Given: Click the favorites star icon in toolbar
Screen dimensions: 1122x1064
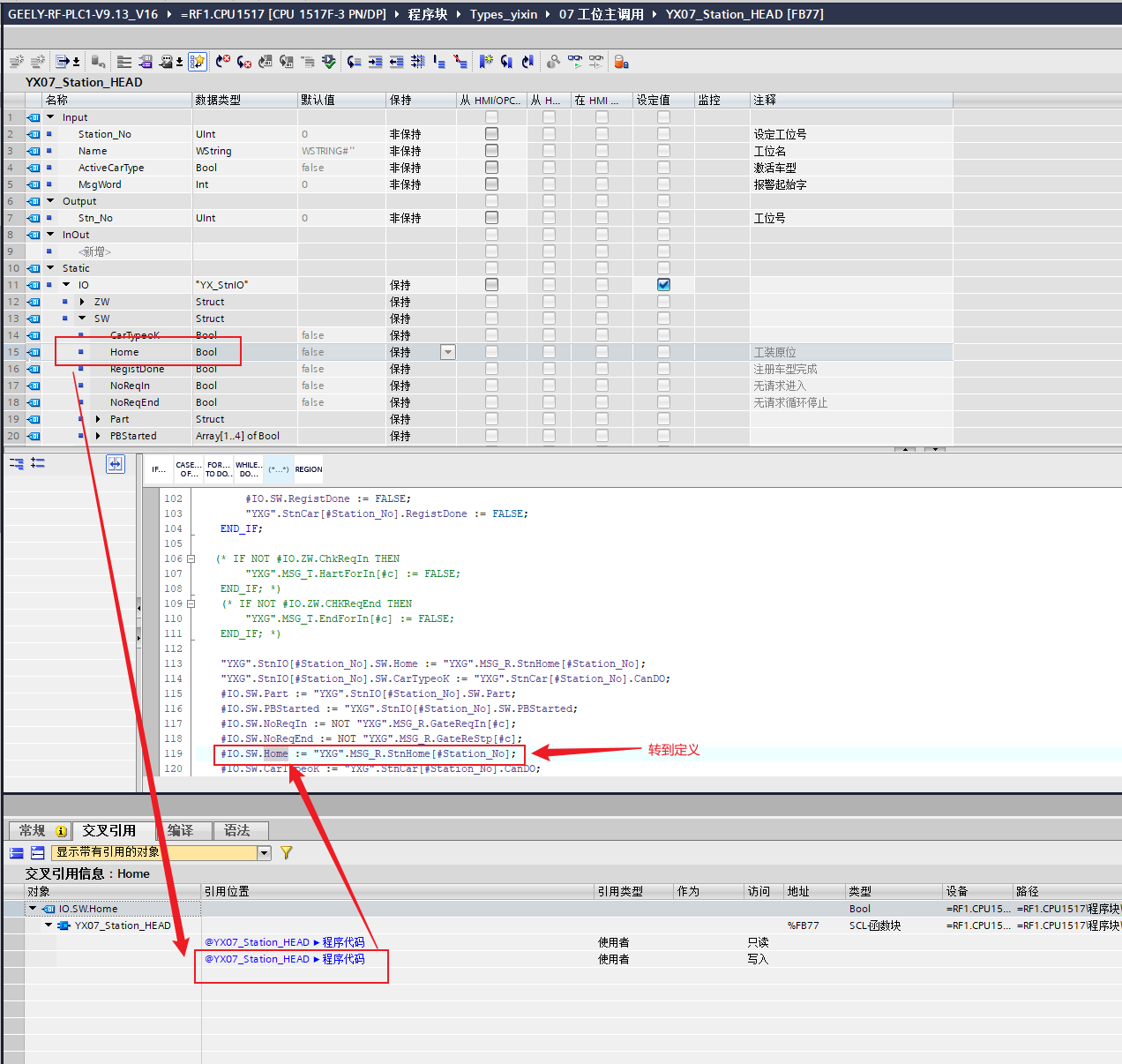Looking at the screenshot, I should pyautogui.click(x=198, y=62).
